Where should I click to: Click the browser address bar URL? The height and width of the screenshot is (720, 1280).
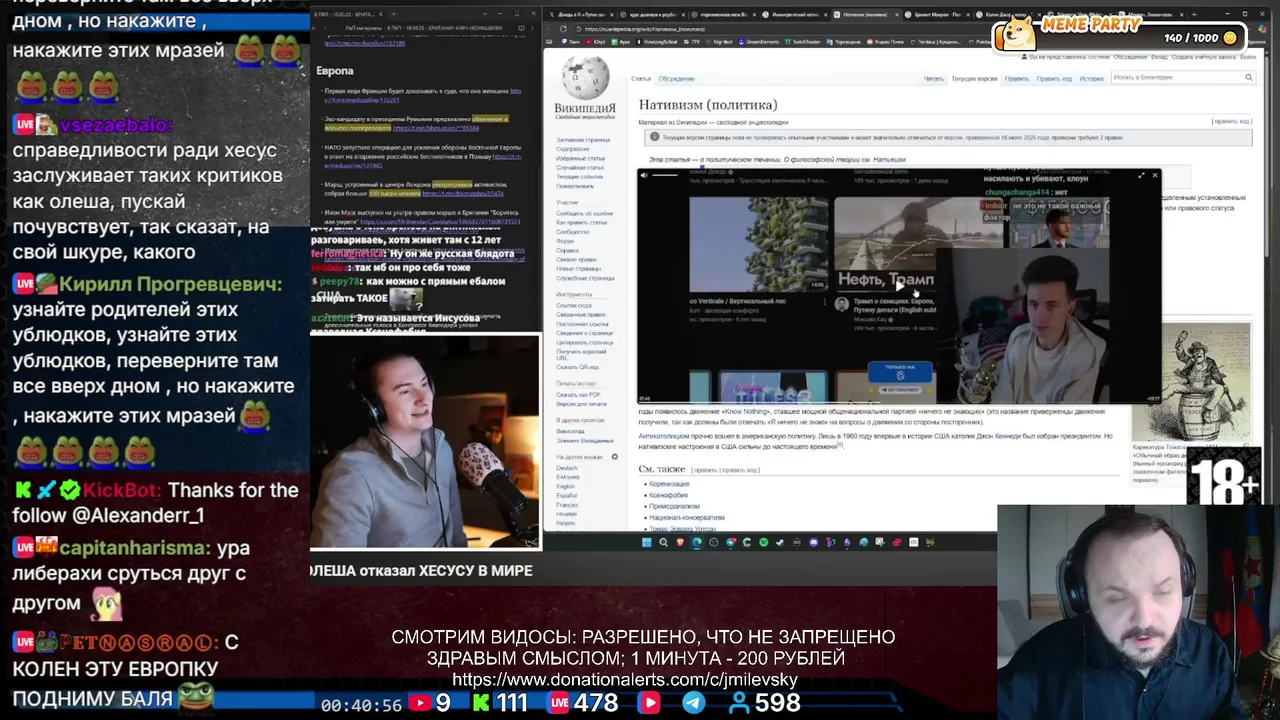coord(644,29)
